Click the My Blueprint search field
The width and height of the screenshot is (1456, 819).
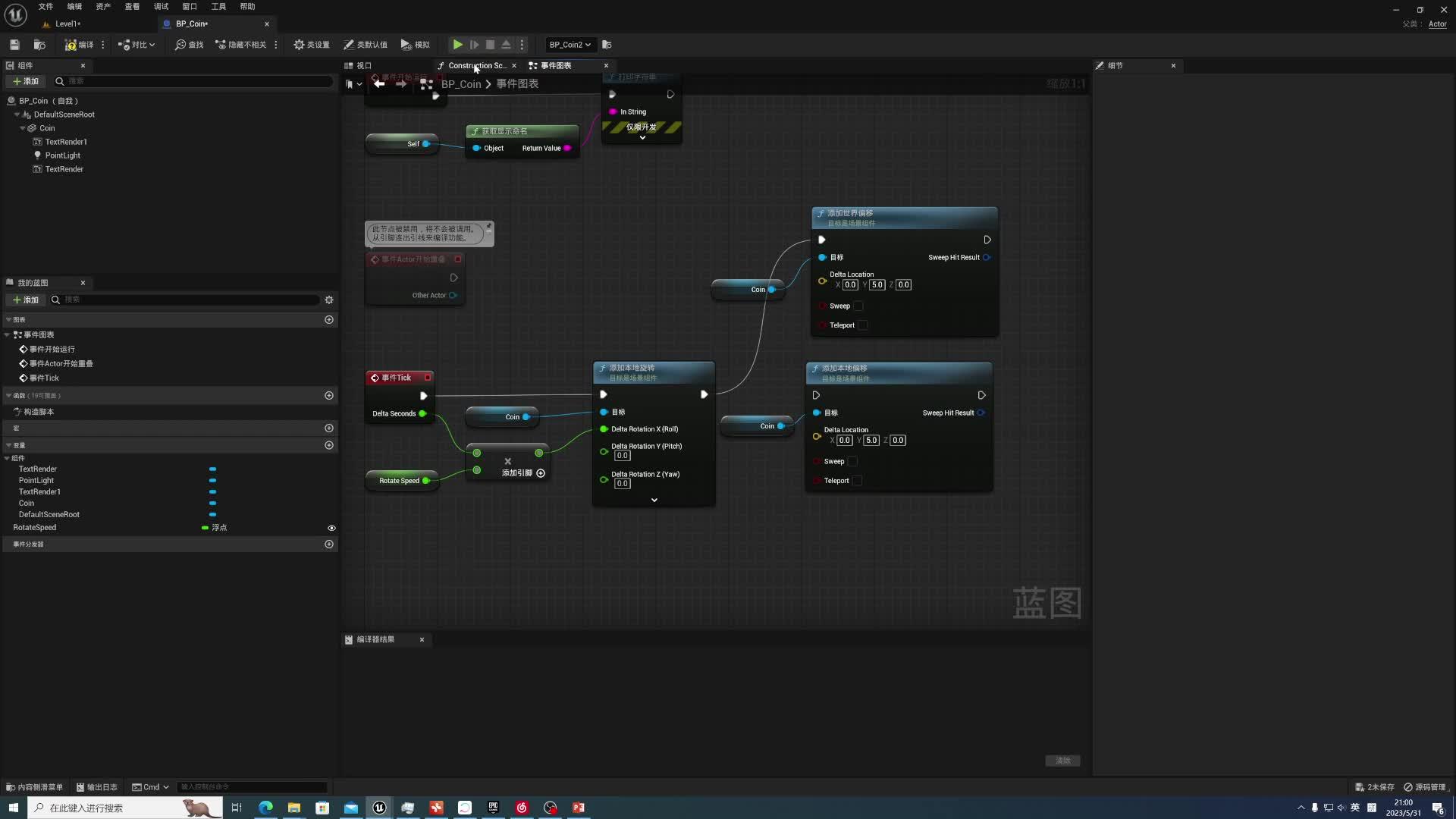click(x=186, y=300)
